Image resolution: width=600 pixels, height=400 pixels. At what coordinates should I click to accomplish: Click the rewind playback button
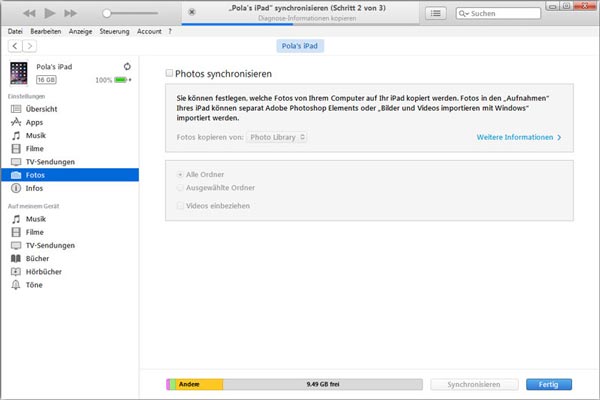29,13
